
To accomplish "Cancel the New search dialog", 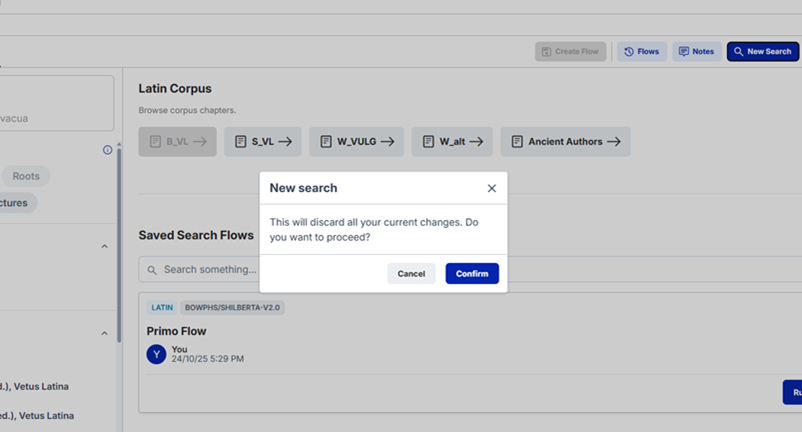I will (411, 274).
